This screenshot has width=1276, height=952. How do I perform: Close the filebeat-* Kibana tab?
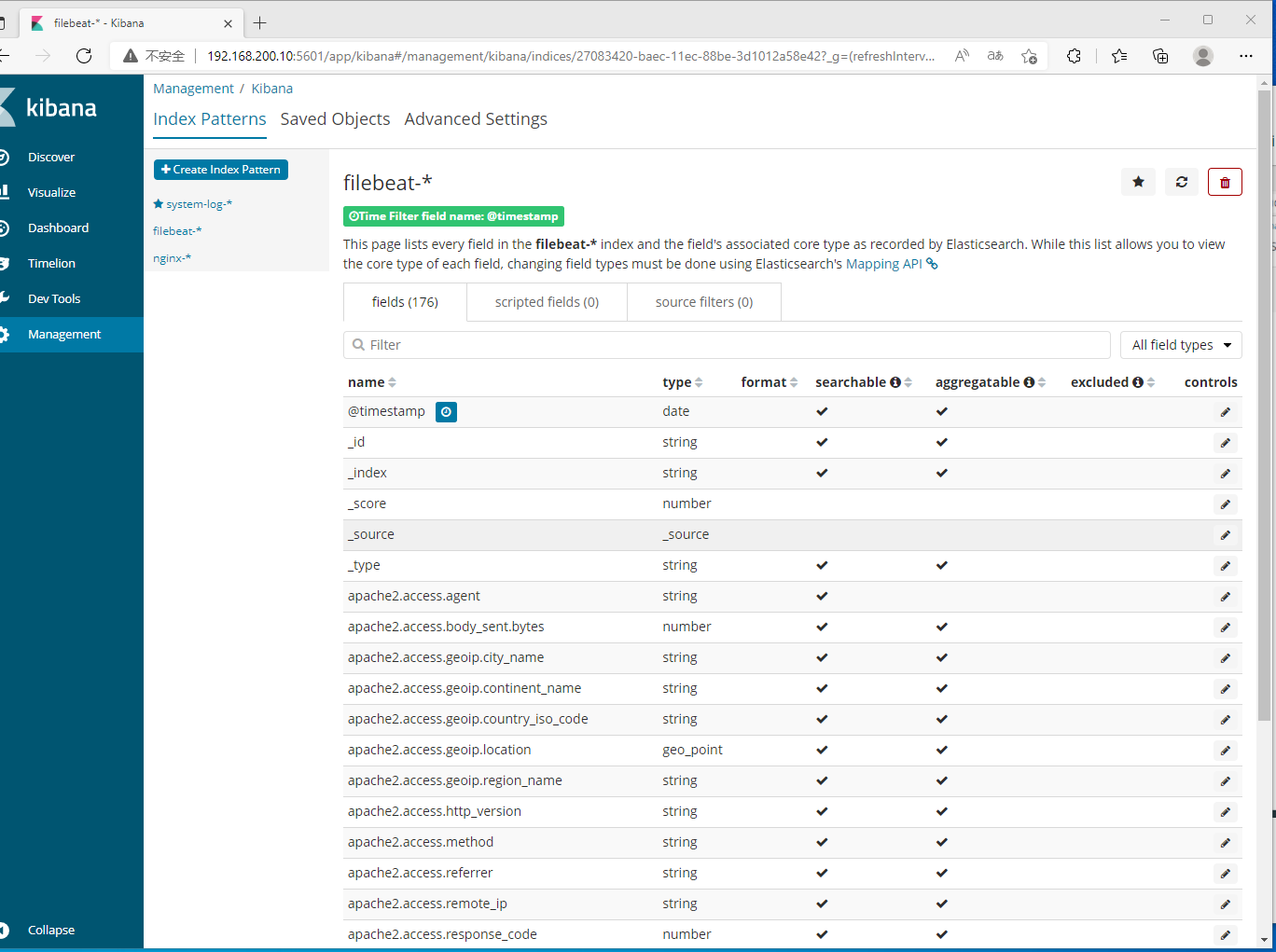(x=229, y=23)
